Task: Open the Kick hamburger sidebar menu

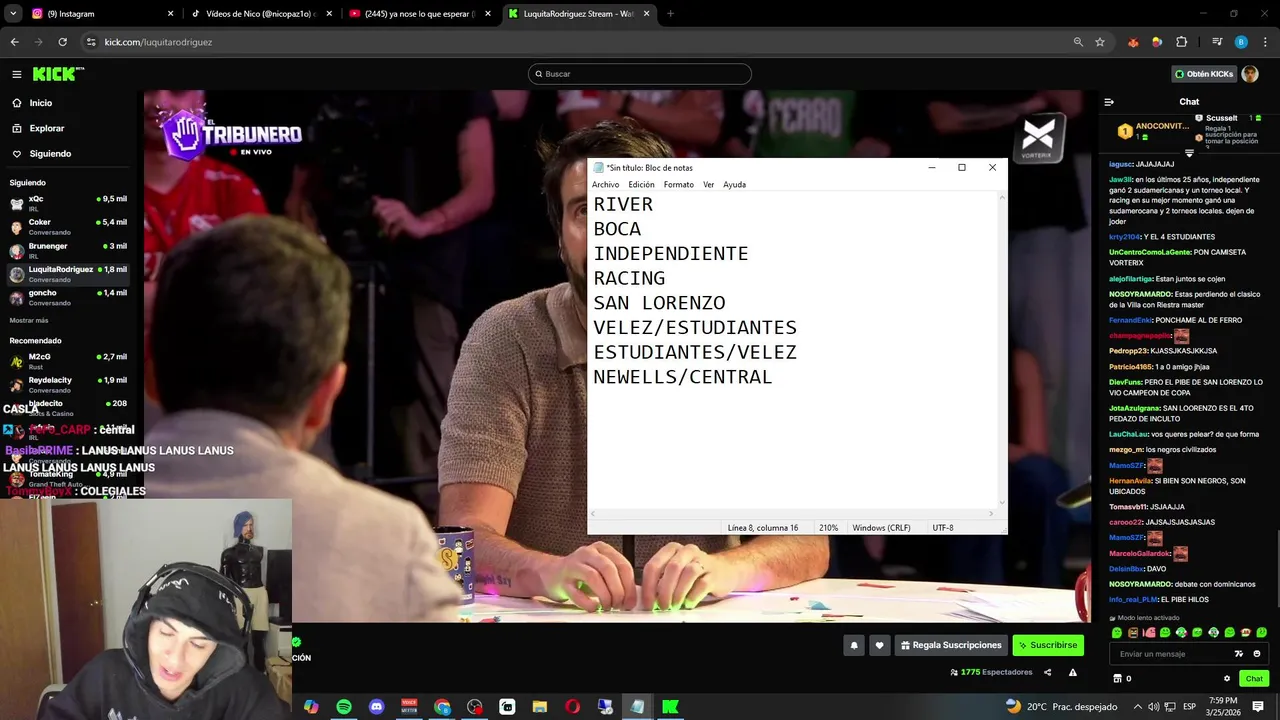Action: (x=16, y=74)
